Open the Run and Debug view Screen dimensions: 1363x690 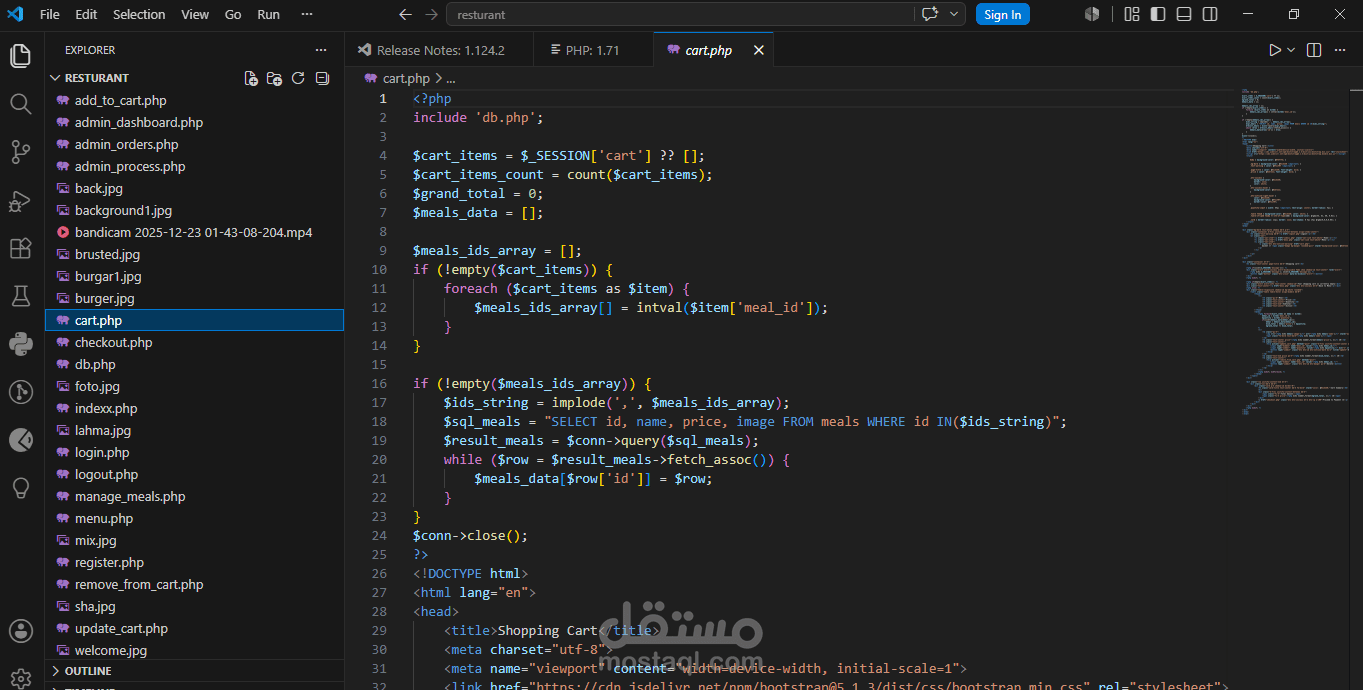point(20,200)
